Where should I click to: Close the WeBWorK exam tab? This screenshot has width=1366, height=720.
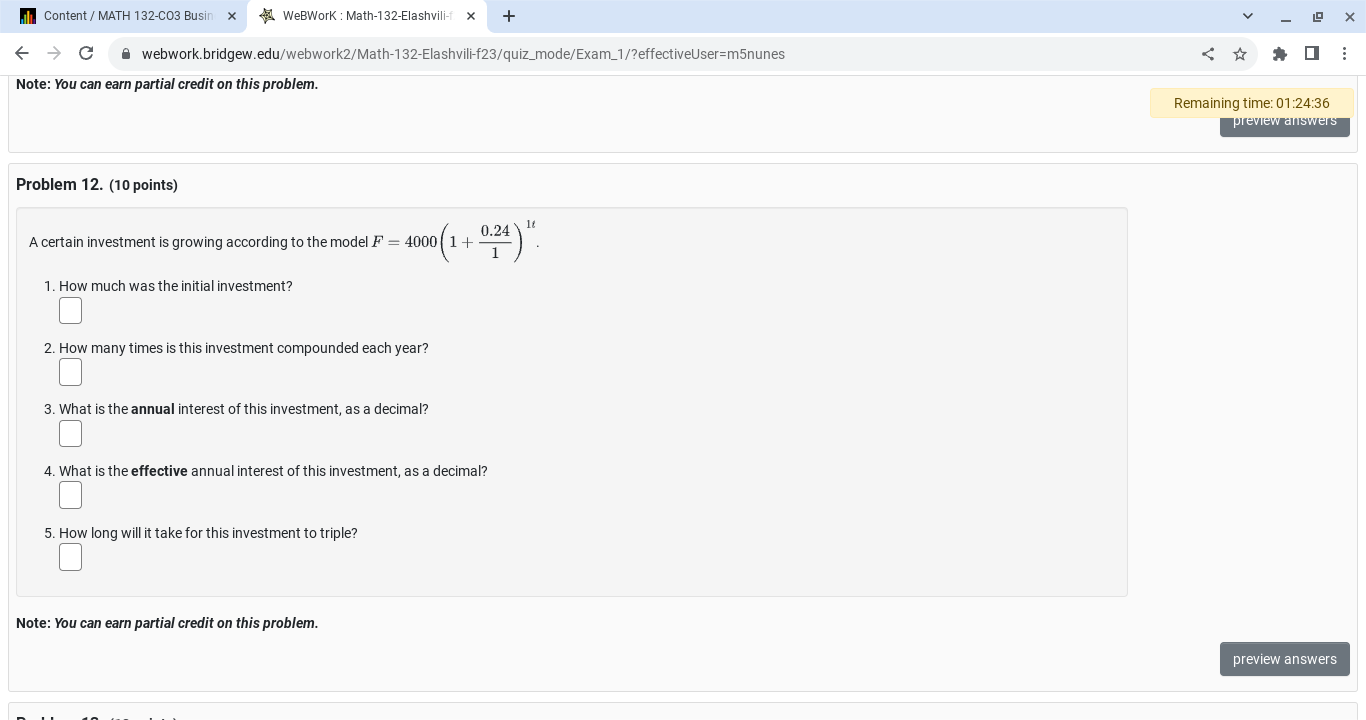click(x=471, y=16)
